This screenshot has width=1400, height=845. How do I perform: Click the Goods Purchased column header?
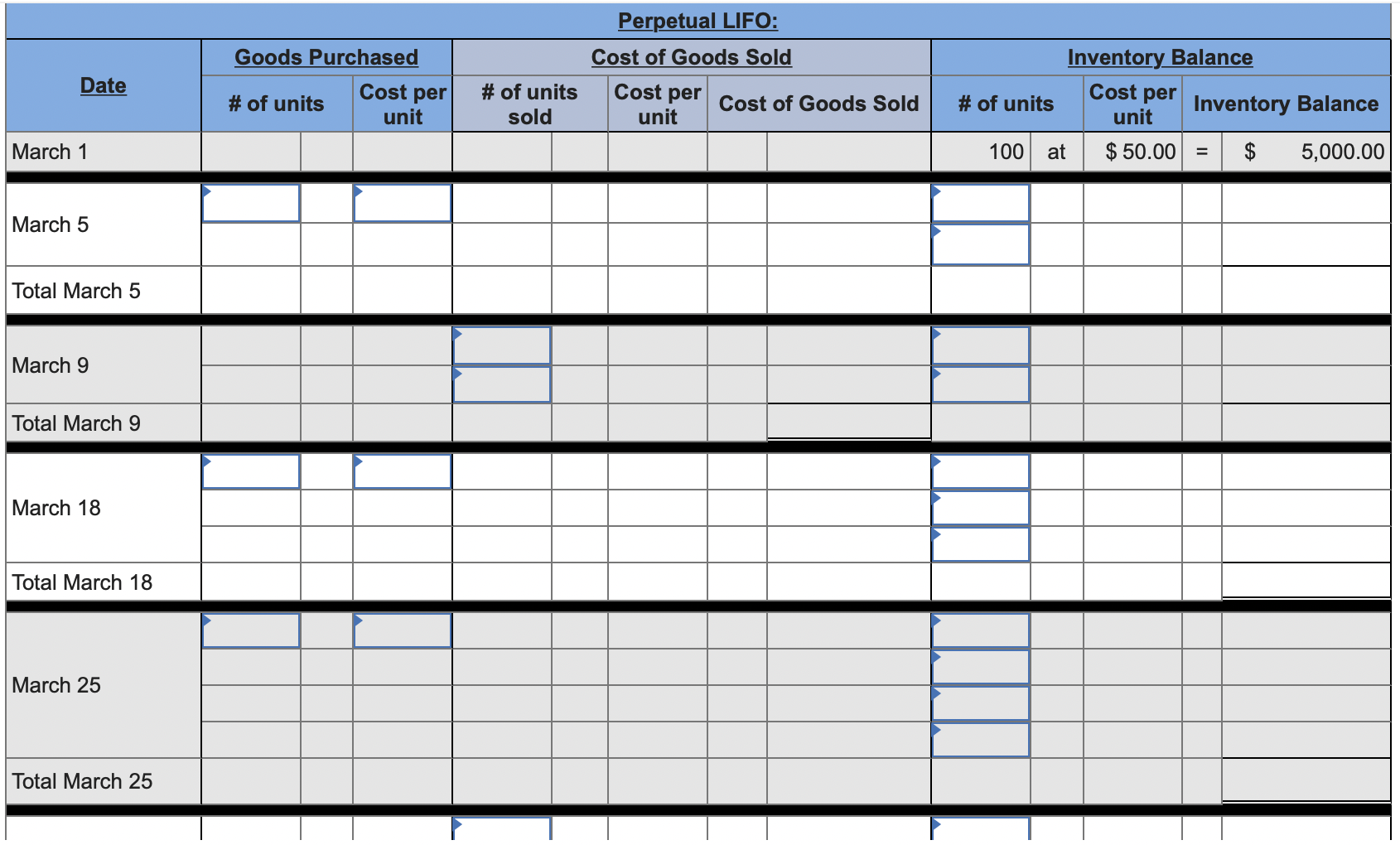pos(327,56)
